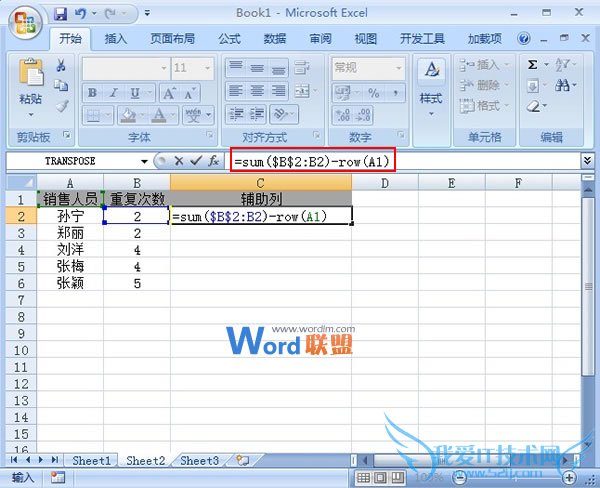Select cell containing 张颖
Image resolution: width=600 pixels, height=488 pixels.
[x=70, y=283]
